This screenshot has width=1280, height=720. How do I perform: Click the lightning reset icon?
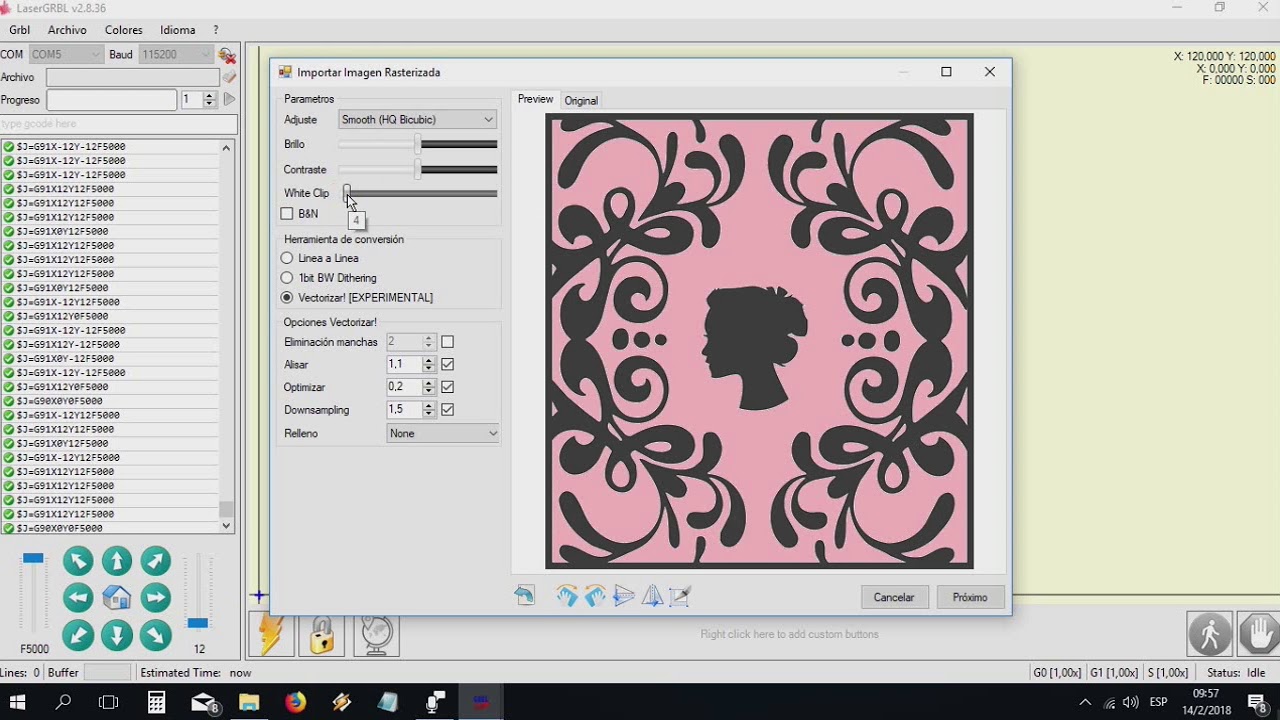click(272, 634)
